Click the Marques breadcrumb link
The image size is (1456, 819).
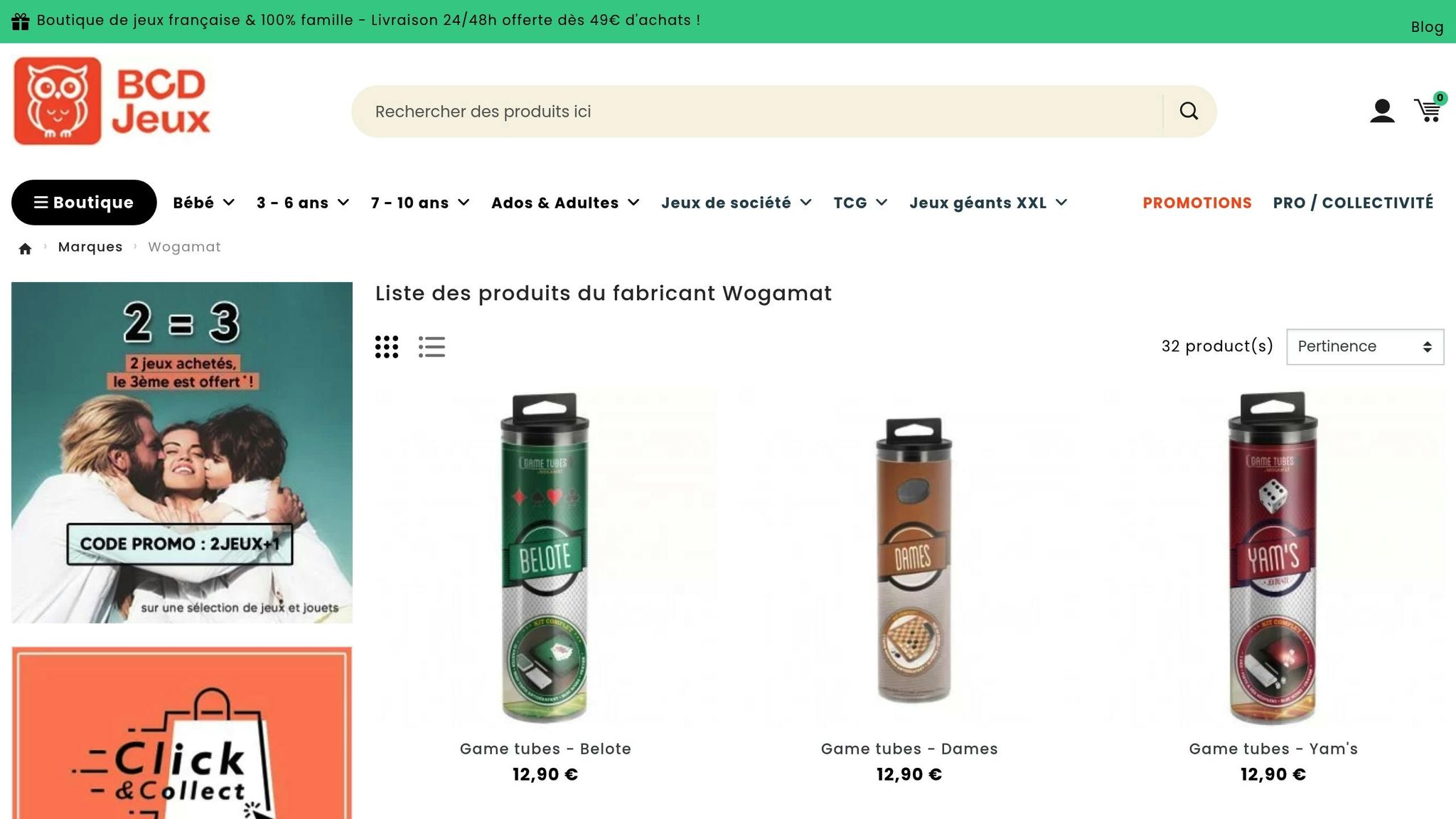pos(90,247)
